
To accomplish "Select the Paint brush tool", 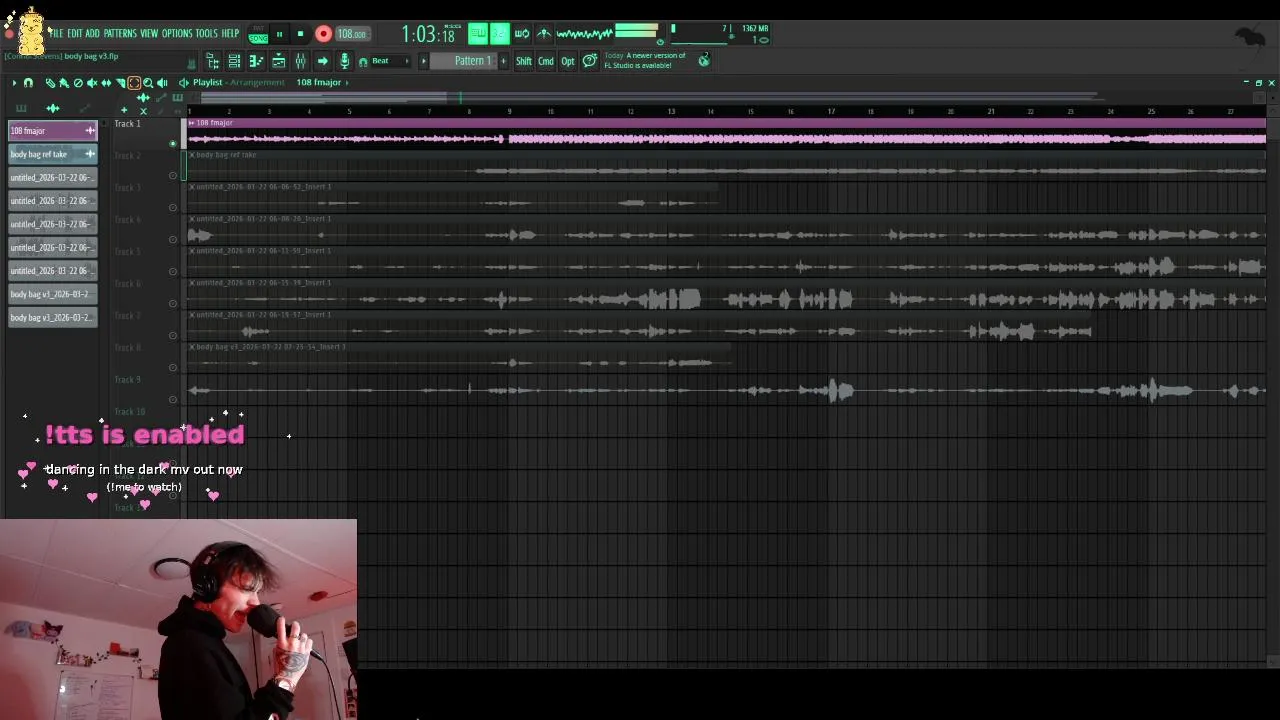I will click(64, 83).
